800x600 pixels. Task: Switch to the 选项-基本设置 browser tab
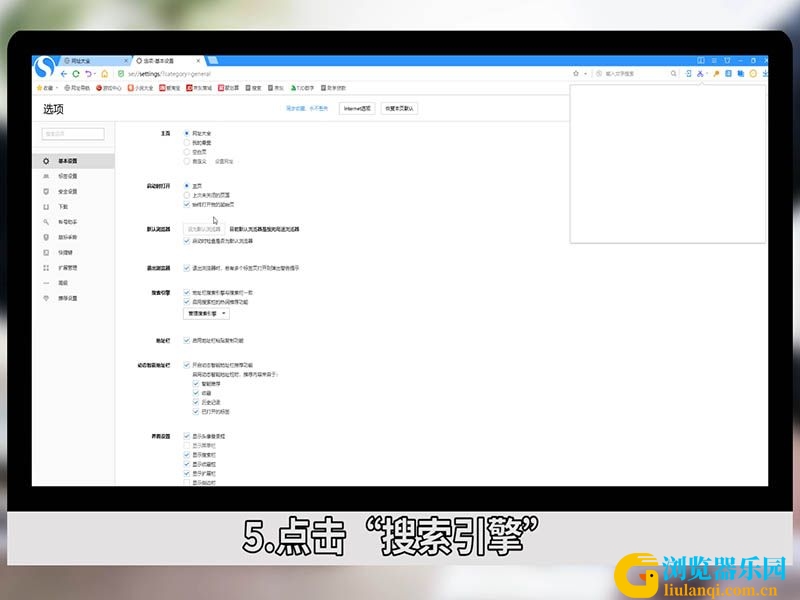(166, 61)
